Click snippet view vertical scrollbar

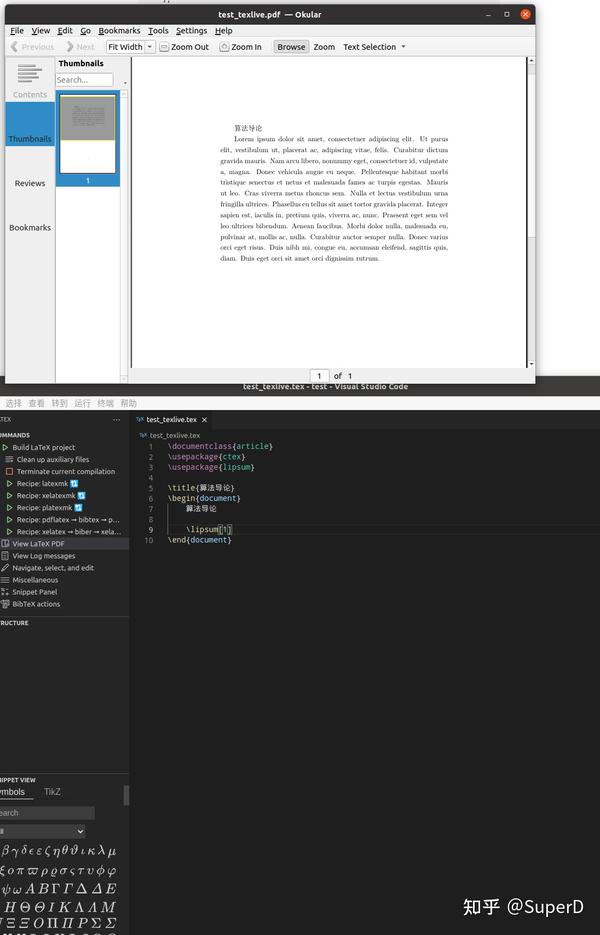[126, 795]
